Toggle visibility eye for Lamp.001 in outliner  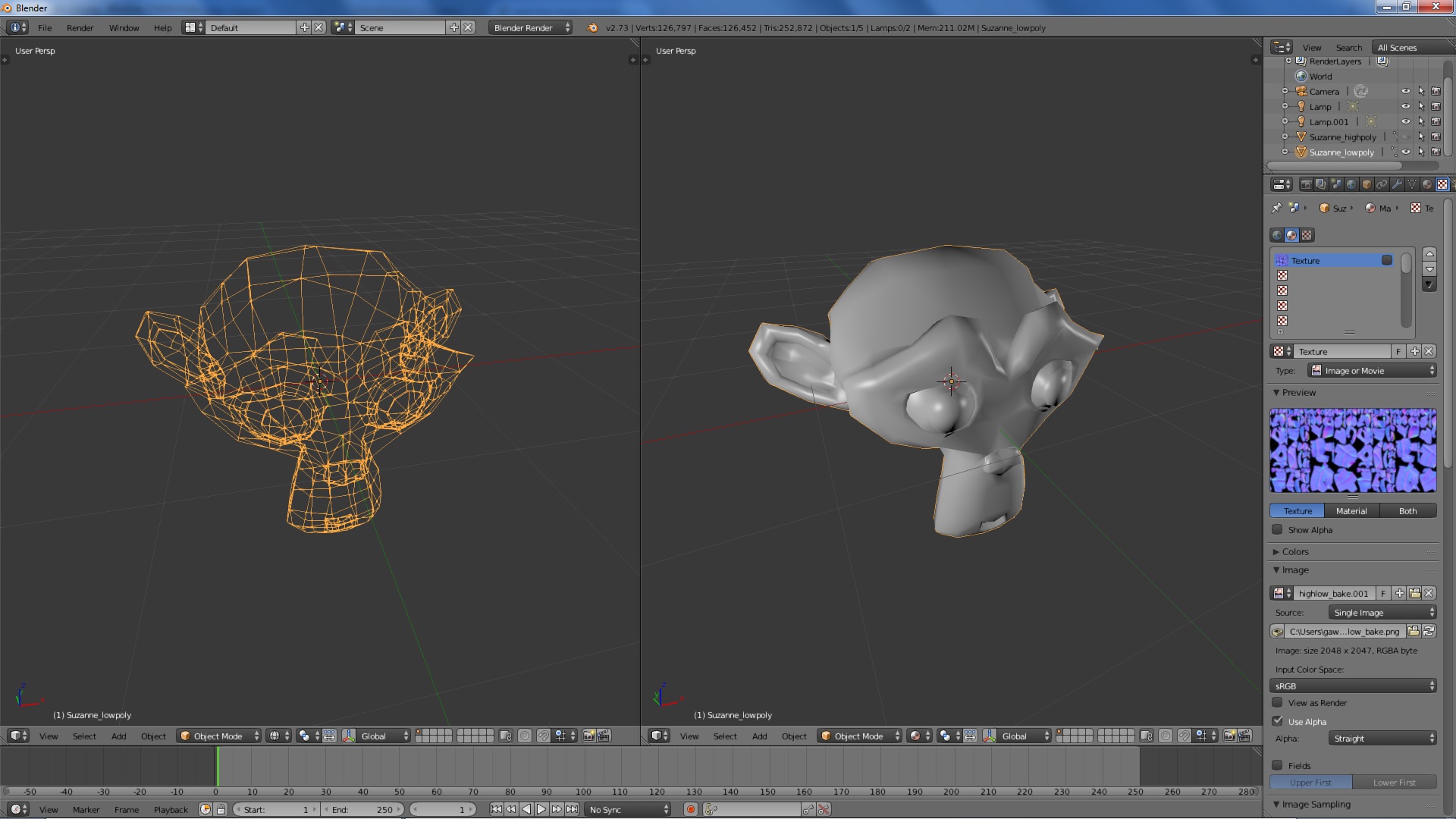[x=1405, y=121]
